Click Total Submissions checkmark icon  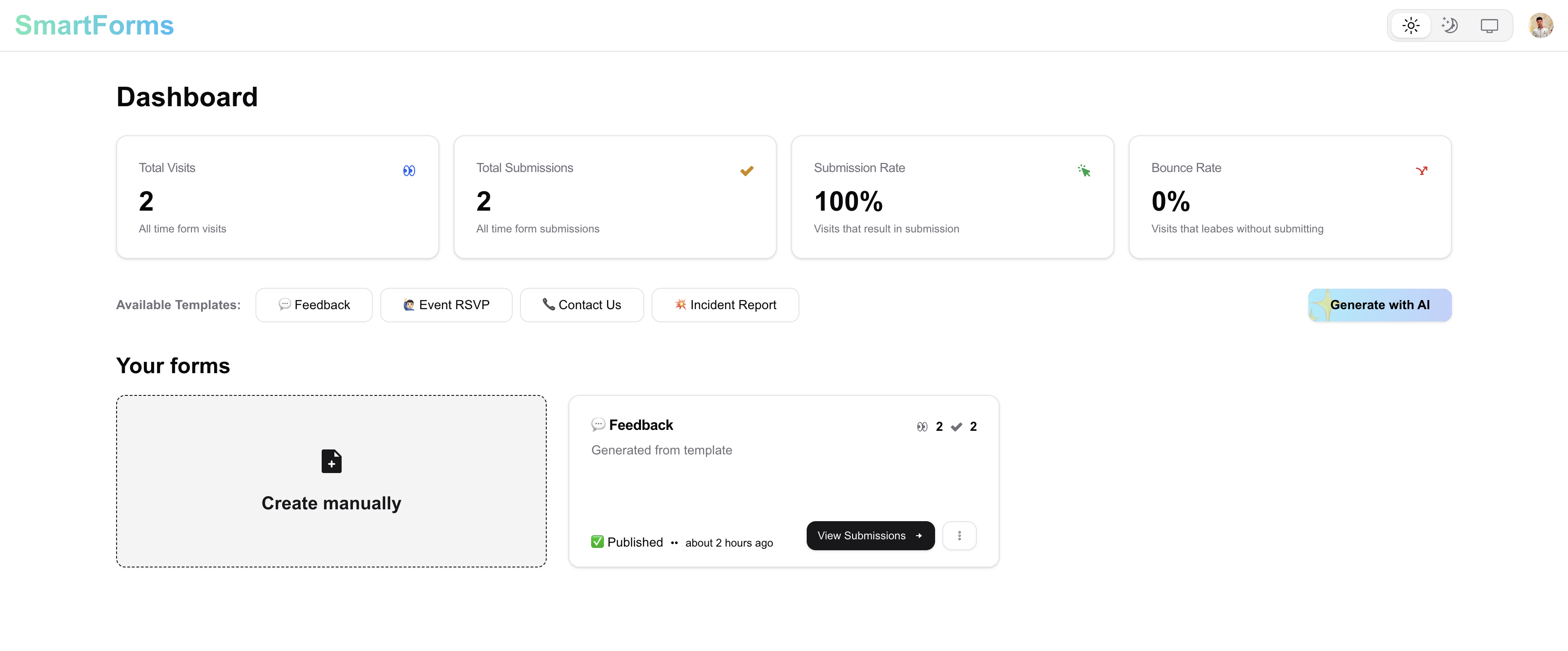pos(747,171)
